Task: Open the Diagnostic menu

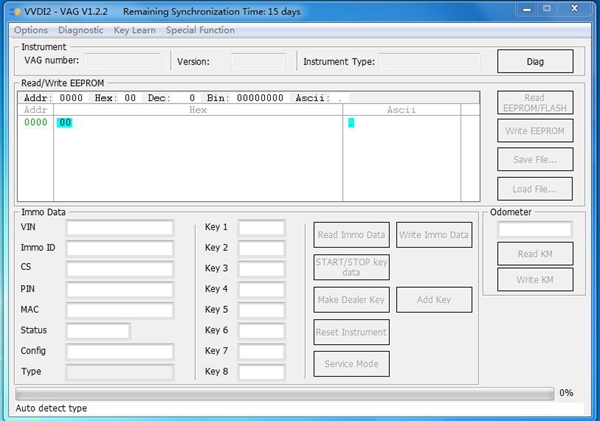Action: (81, 30)
